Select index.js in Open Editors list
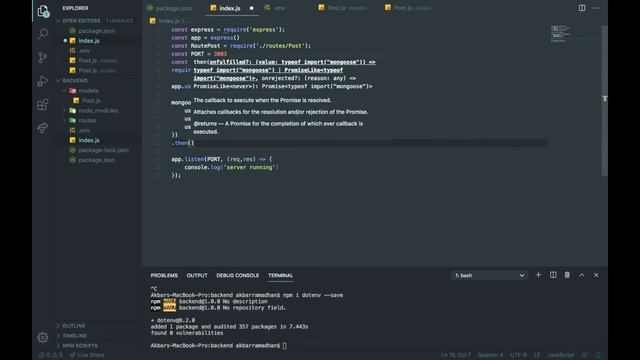640x360 pixels. coord(89,41)
